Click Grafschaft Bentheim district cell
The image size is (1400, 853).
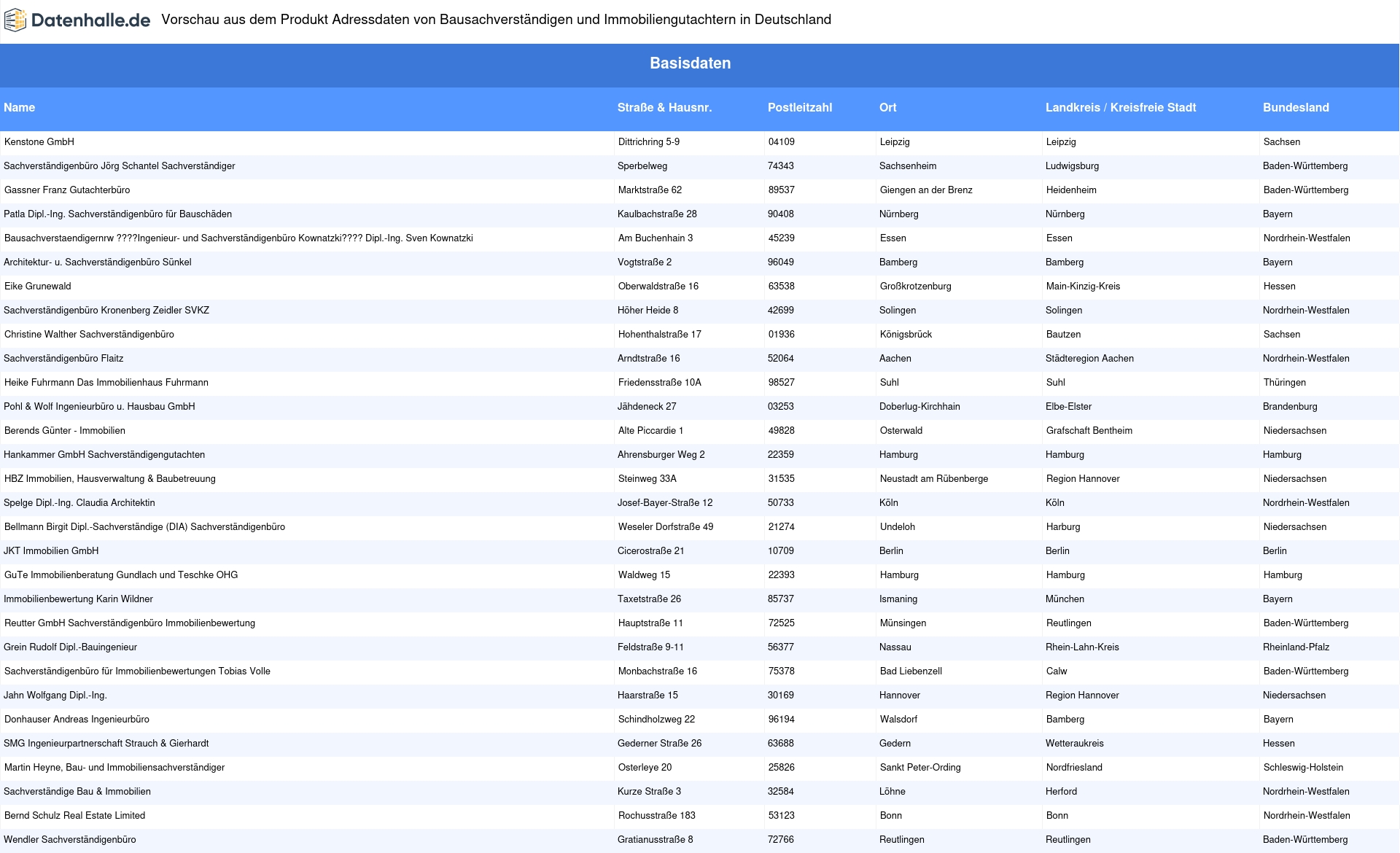[x=1089, y=430]
